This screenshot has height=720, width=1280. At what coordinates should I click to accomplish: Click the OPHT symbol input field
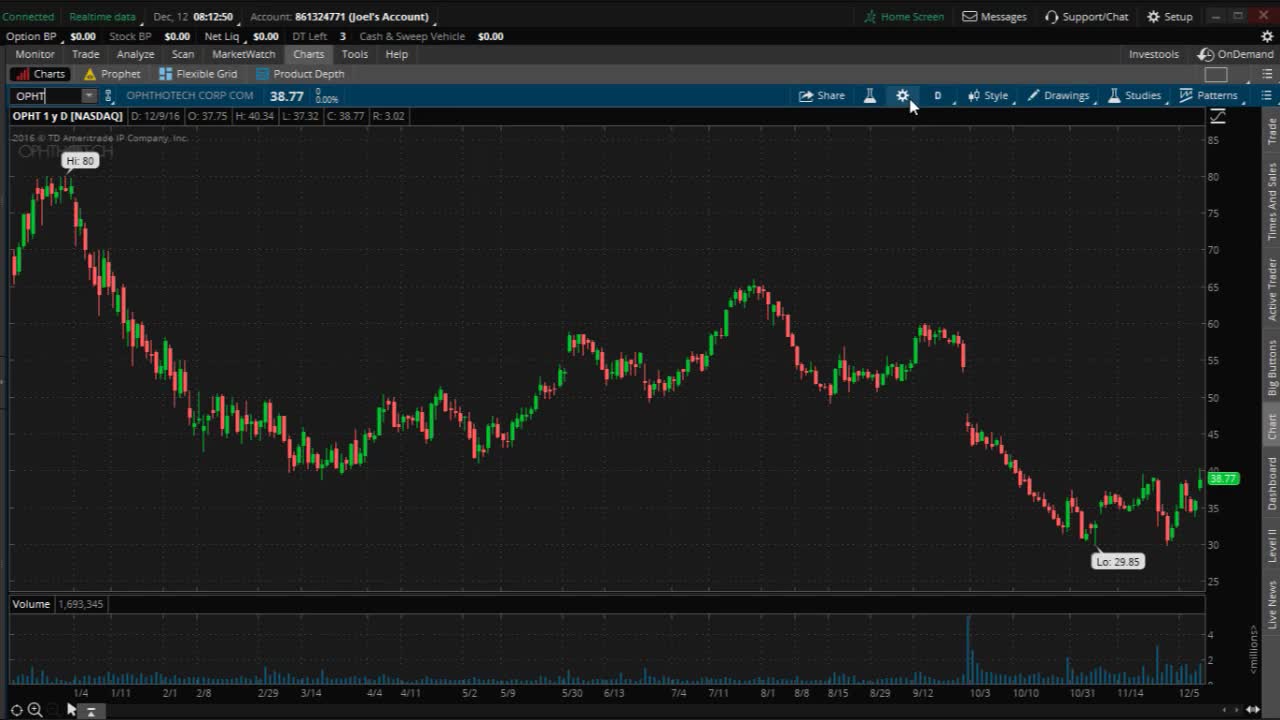click(x=47, y=96)
